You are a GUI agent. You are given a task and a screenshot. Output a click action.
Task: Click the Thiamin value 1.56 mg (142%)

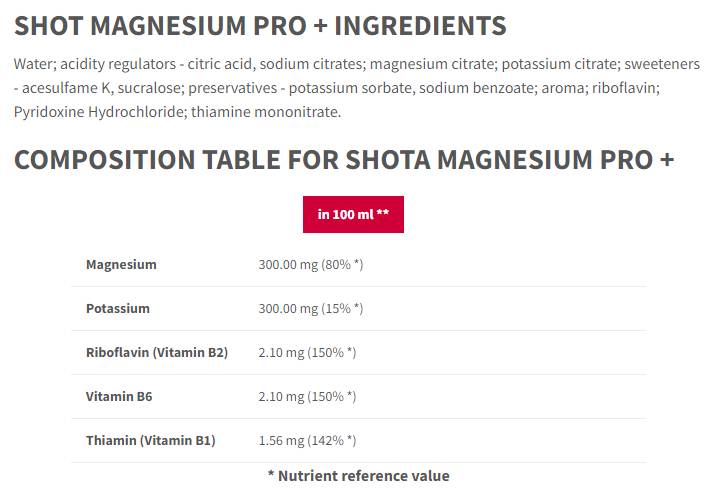(x=307, y=441)
